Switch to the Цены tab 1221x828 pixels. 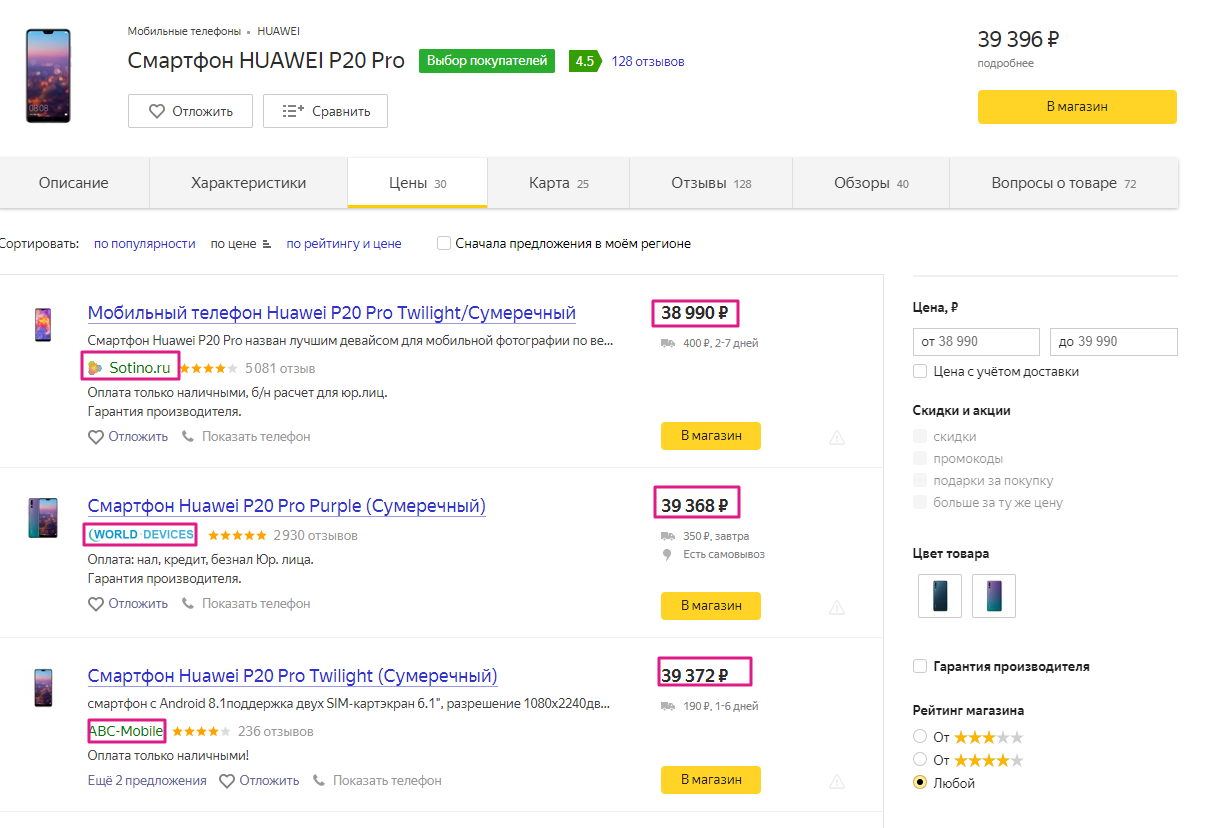click(418, 183)
